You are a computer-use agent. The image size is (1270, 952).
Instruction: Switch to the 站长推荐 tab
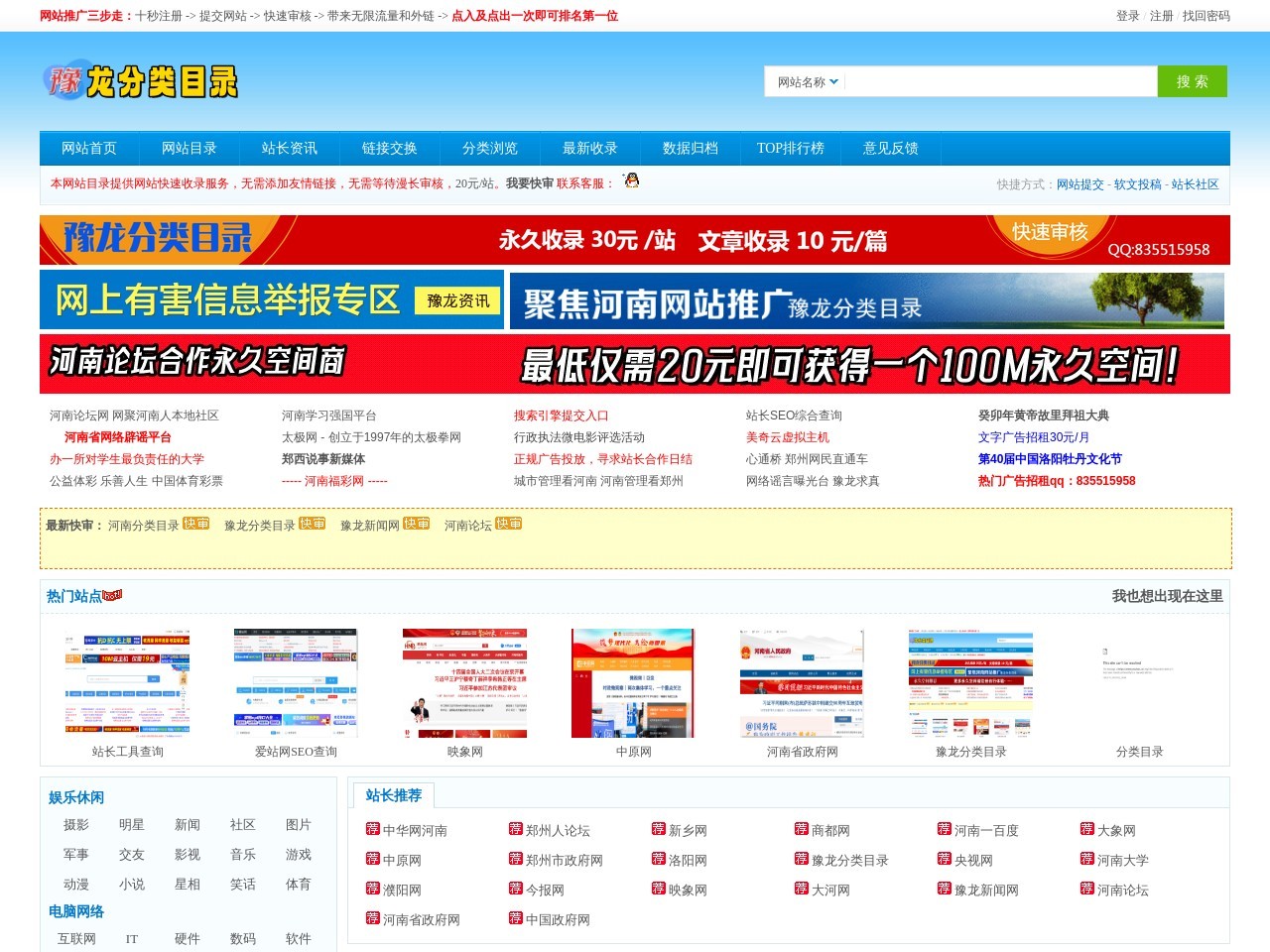click(393, 795)
